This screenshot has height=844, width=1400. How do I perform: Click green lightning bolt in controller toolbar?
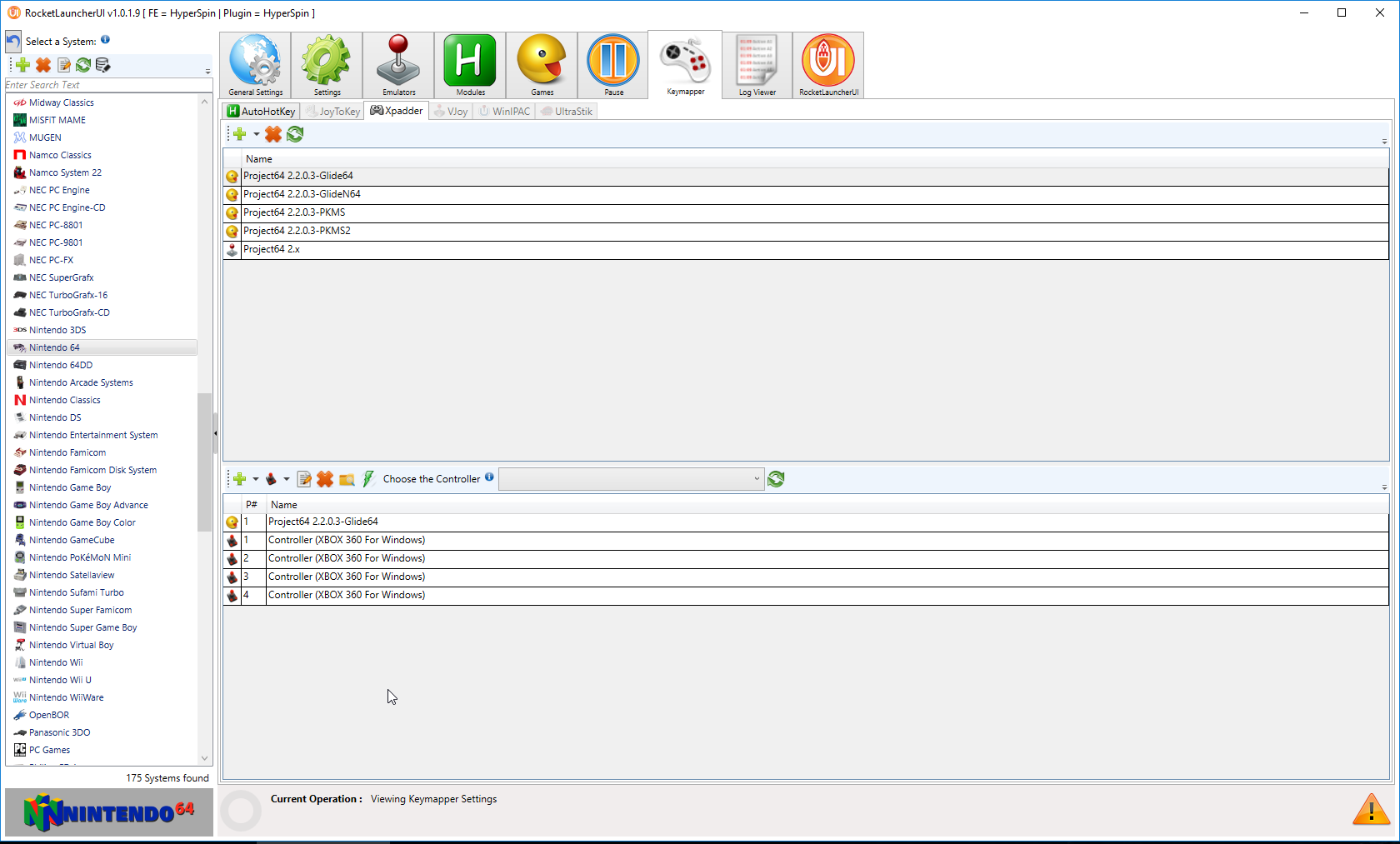pos(368,479)
